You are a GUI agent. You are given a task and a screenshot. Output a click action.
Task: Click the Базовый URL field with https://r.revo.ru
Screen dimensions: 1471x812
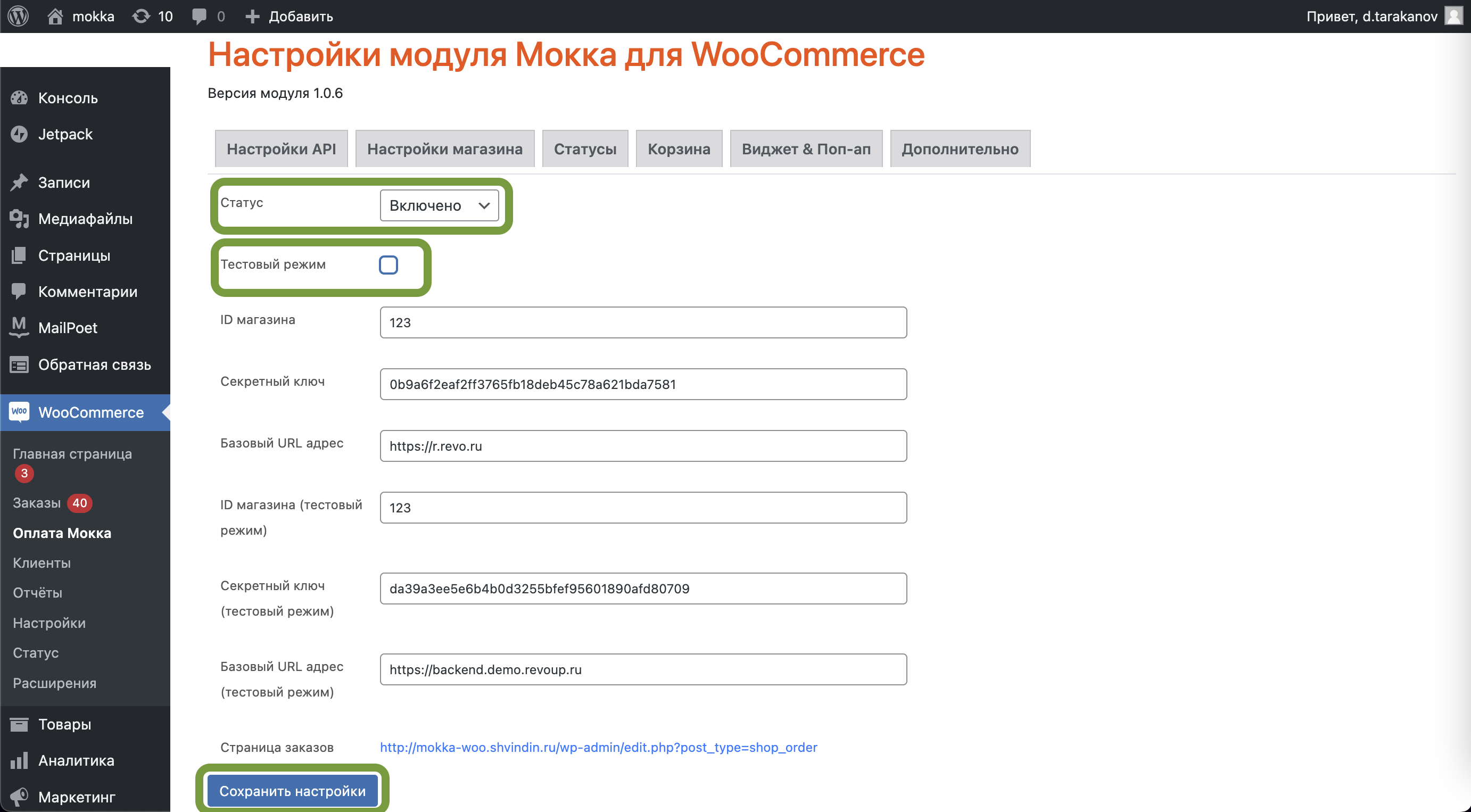coord(643,446)
